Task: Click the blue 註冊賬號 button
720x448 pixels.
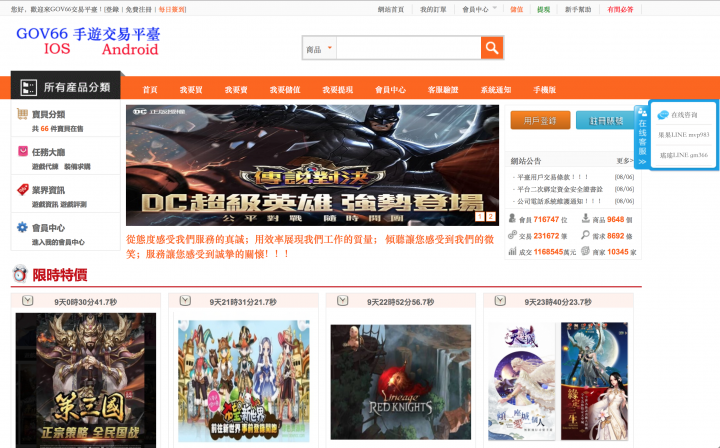Action: (606, 120)
